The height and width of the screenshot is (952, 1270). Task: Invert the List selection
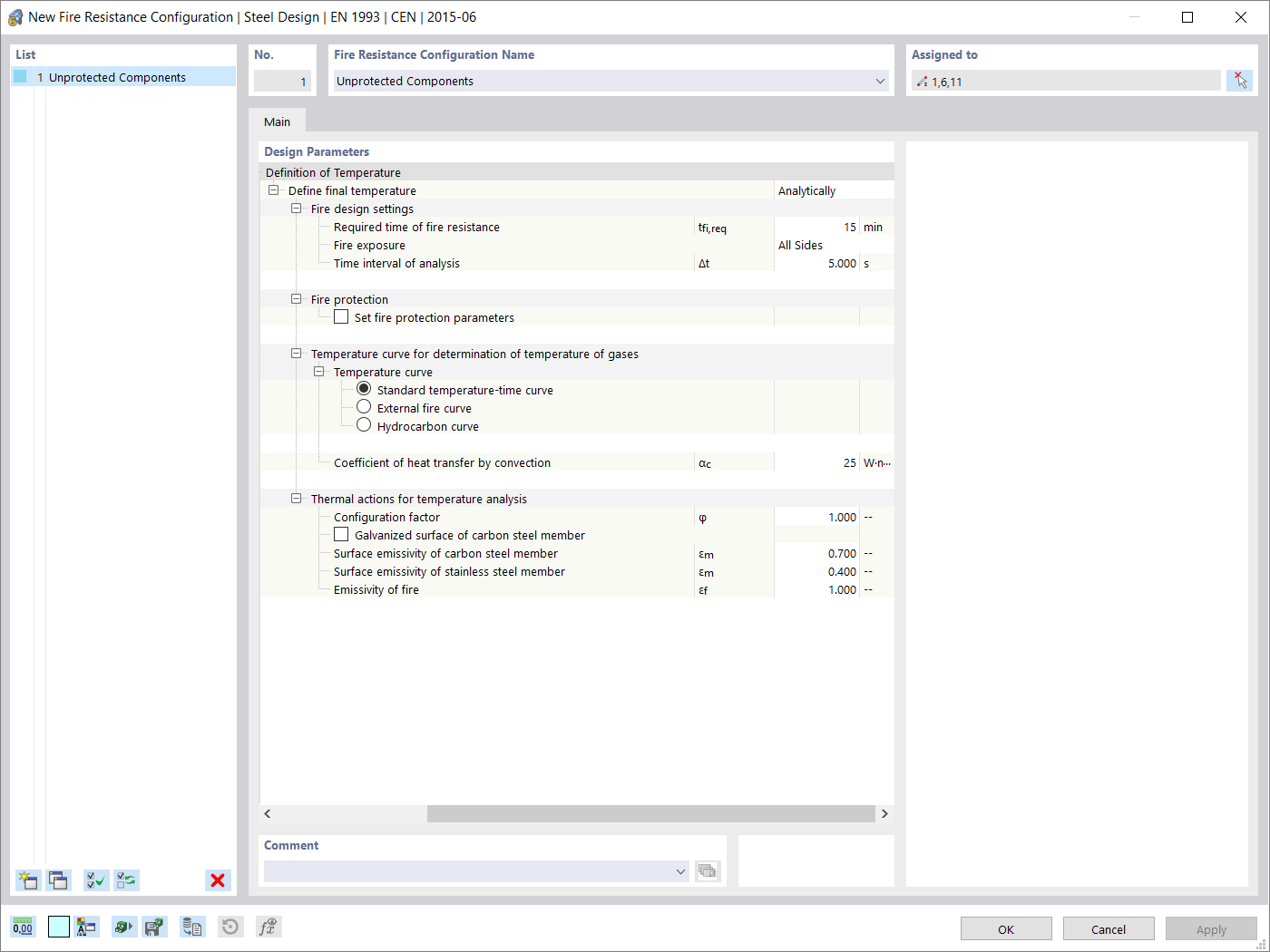click(126, 880)
